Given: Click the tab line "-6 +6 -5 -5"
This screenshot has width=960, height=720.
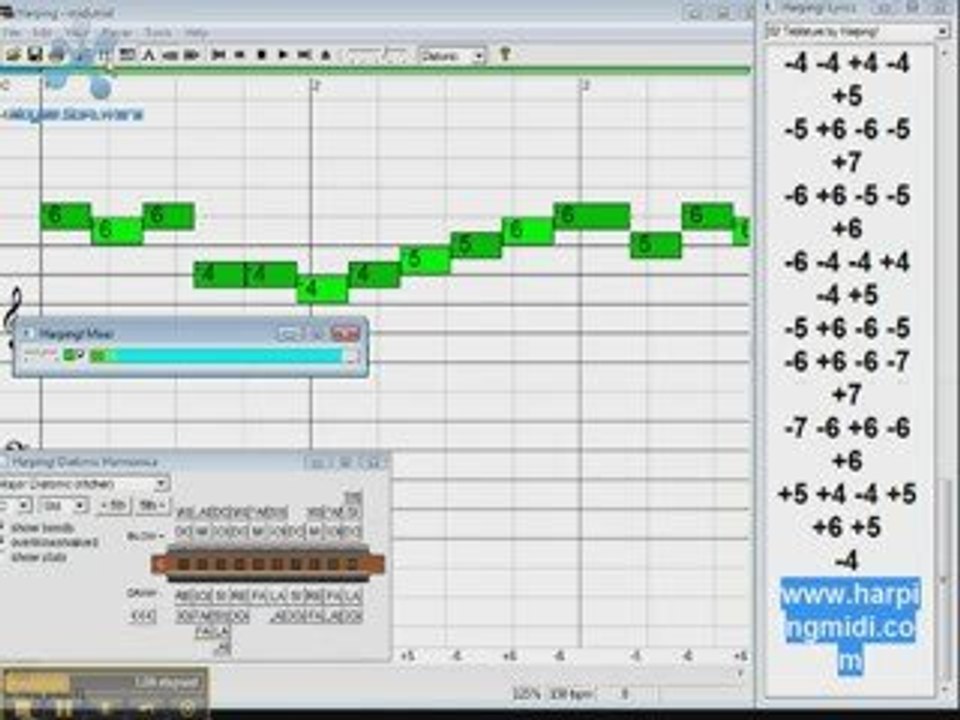Looking at the screenshot, I should click(847, 196).
